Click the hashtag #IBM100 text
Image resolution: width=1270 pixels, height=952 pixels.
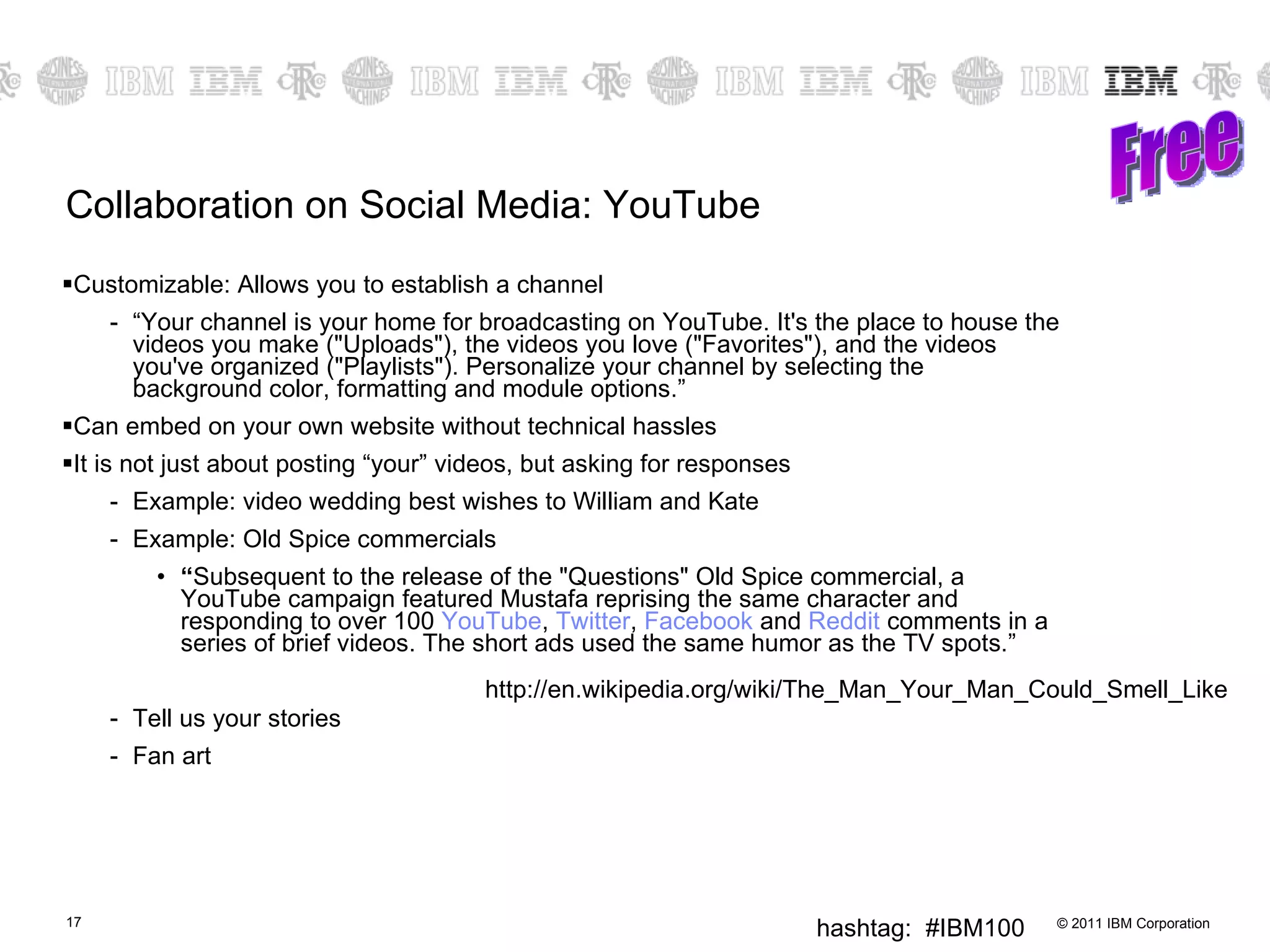coord(920,928)
